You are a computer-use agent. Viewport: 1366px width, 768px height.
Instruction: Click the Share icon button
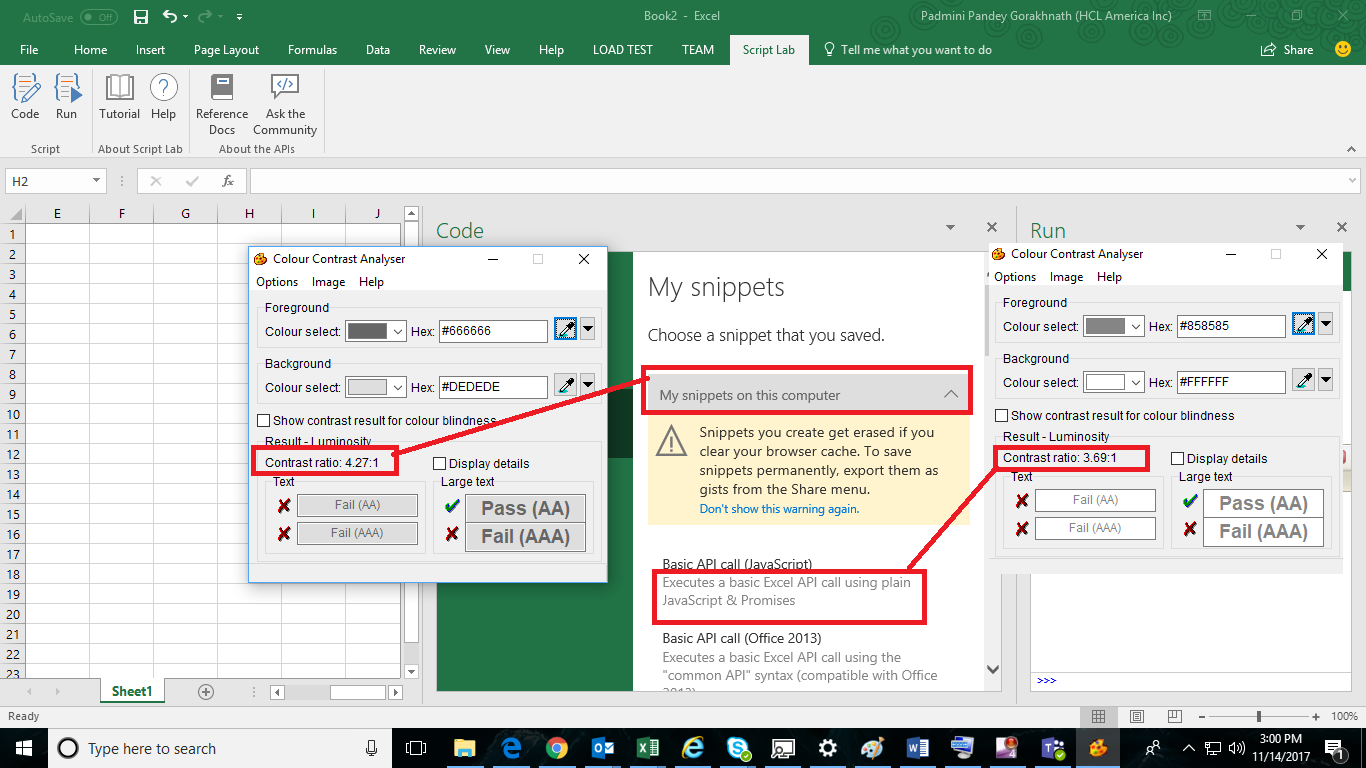click(x=1287, y=49)
